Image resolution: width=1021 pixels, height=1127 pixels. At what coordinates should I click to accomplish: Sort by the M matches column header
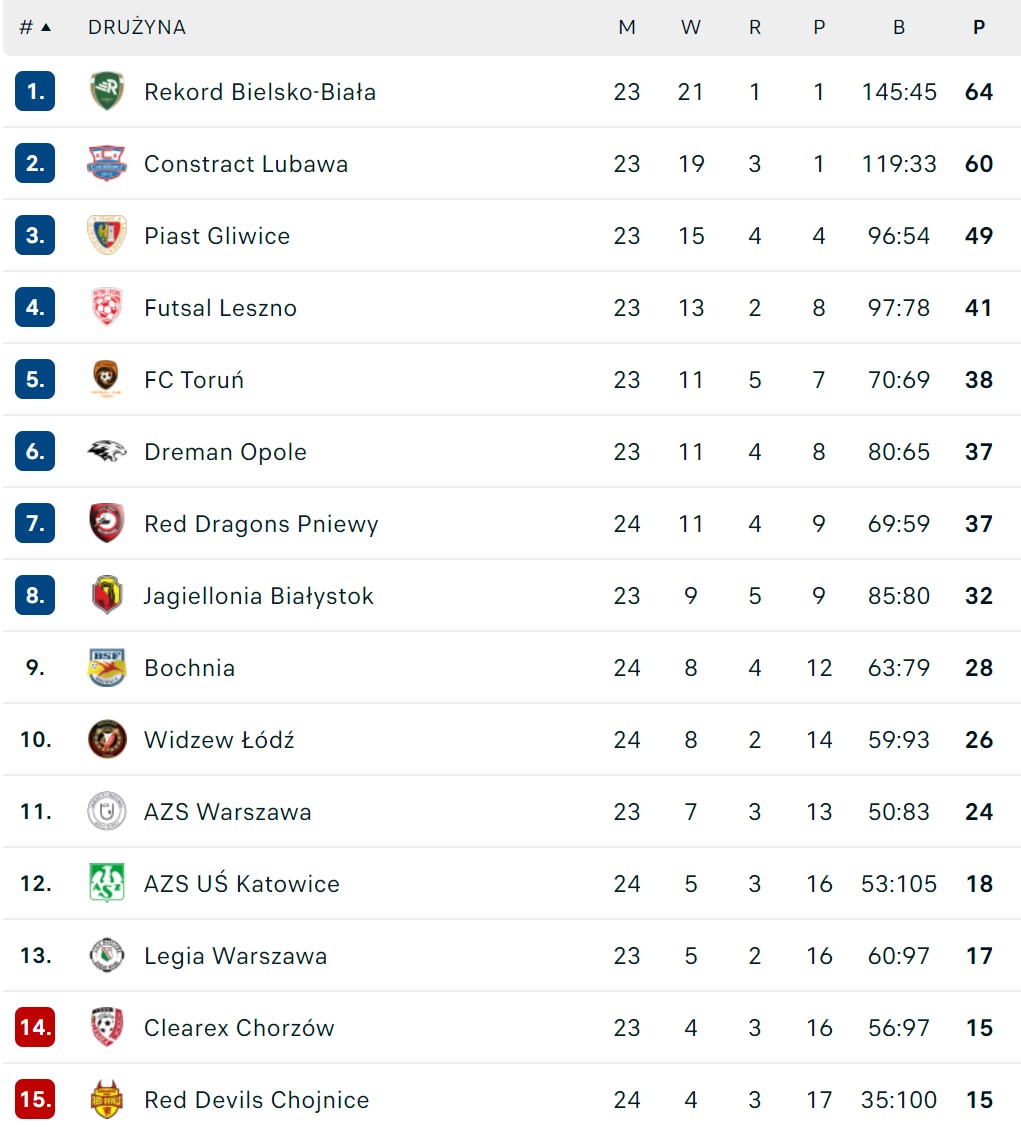click(627, 28)
